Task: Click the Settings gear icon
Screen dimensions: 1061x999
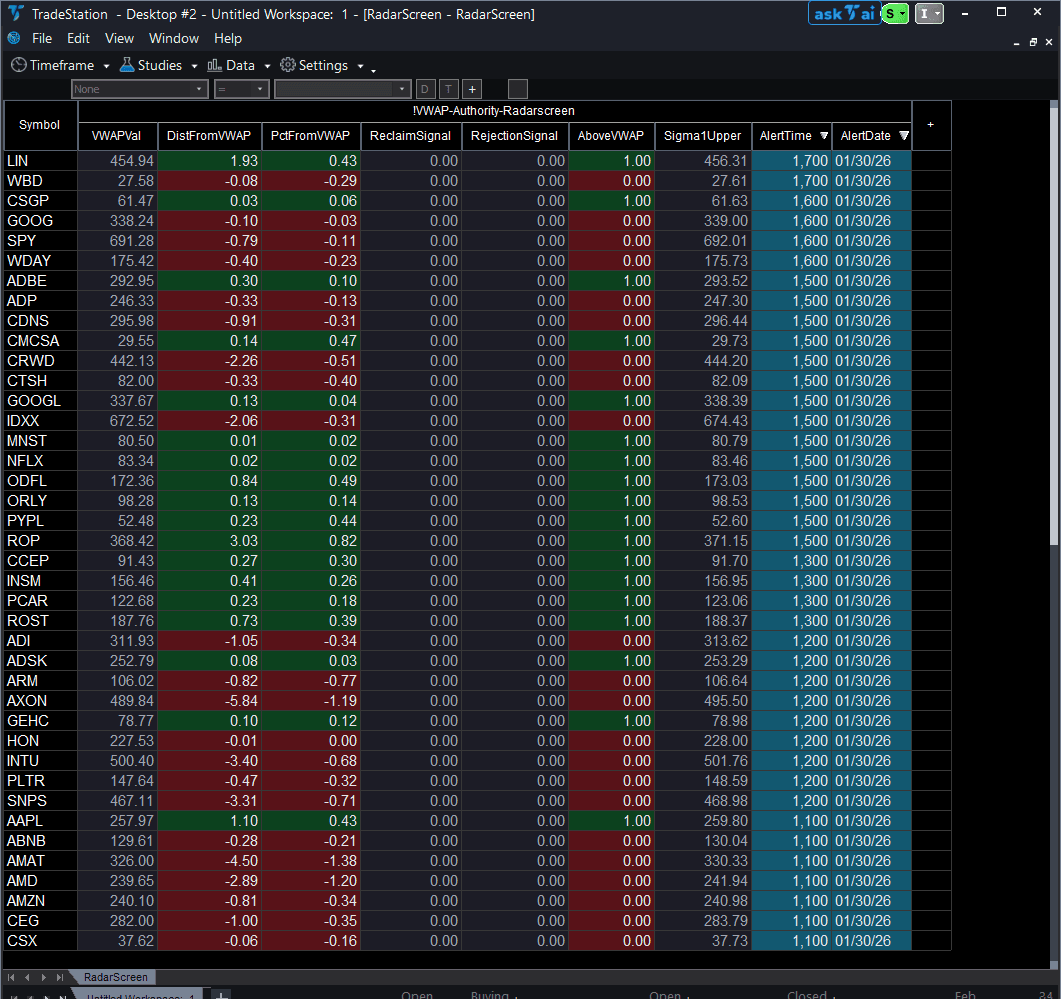Action: (288, 64)
